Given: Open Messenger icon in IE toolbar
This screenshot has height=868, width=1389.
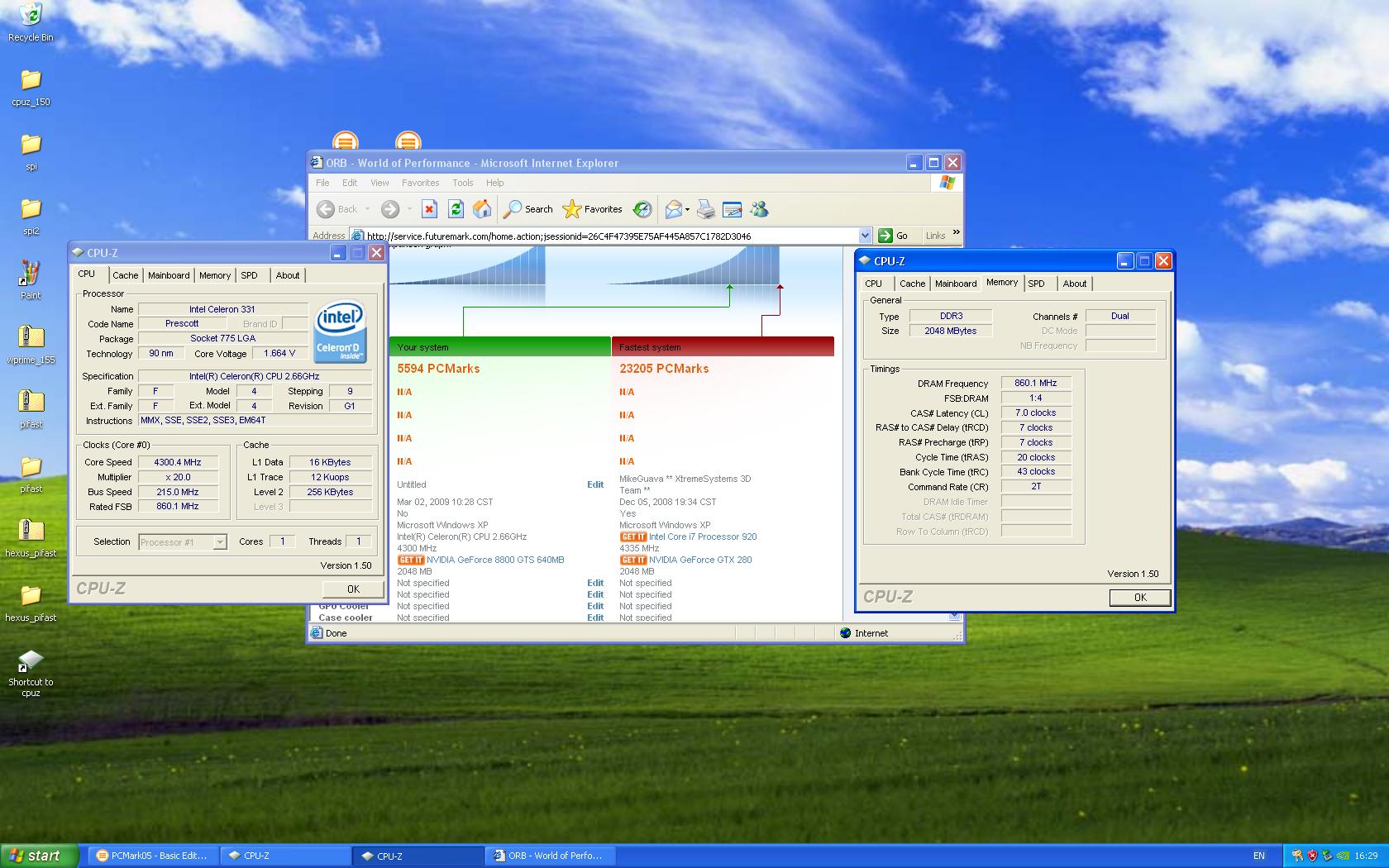Looking at the screenshot, I should coord(759,209).
